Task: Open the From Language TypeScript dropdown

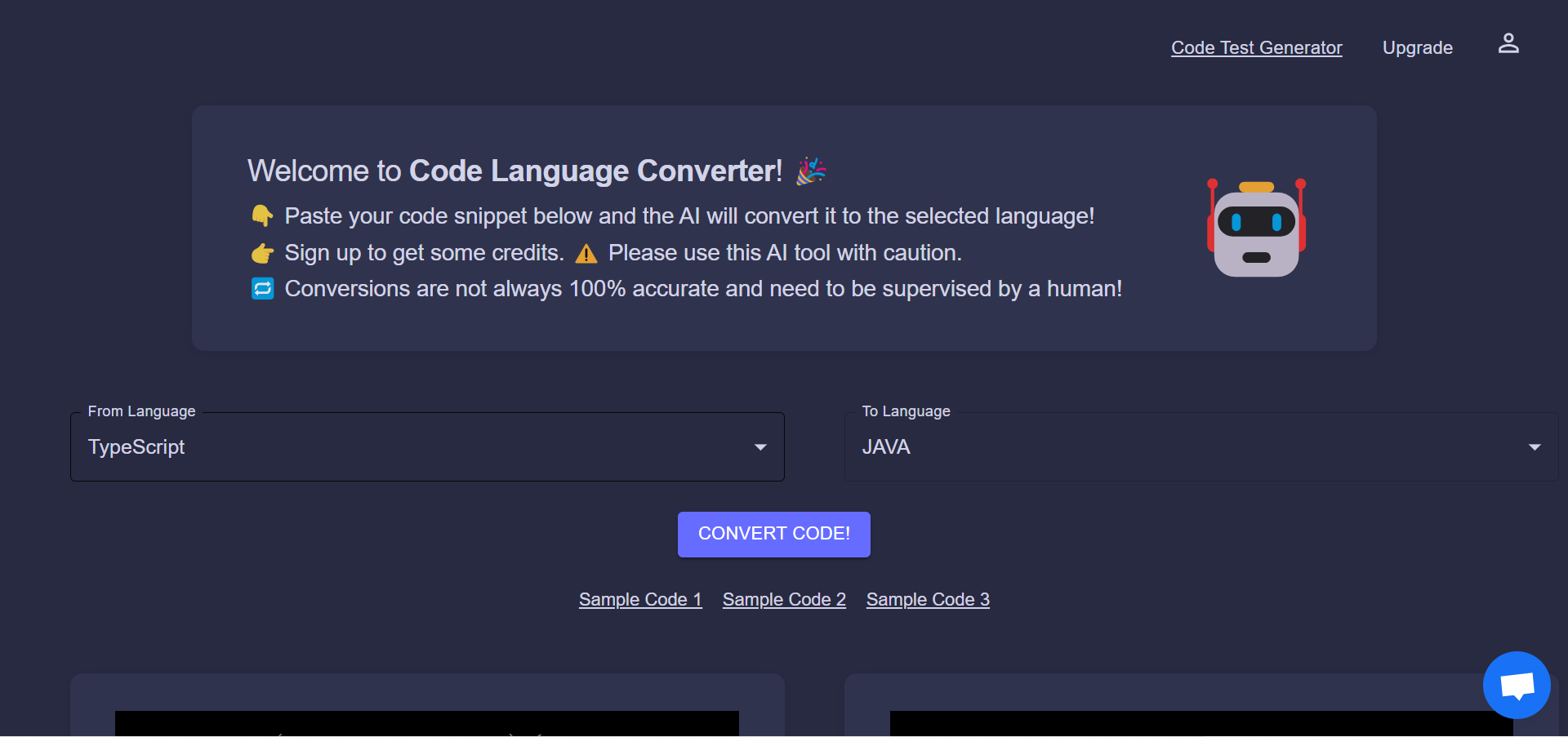Action: click(x=427, y=446)
